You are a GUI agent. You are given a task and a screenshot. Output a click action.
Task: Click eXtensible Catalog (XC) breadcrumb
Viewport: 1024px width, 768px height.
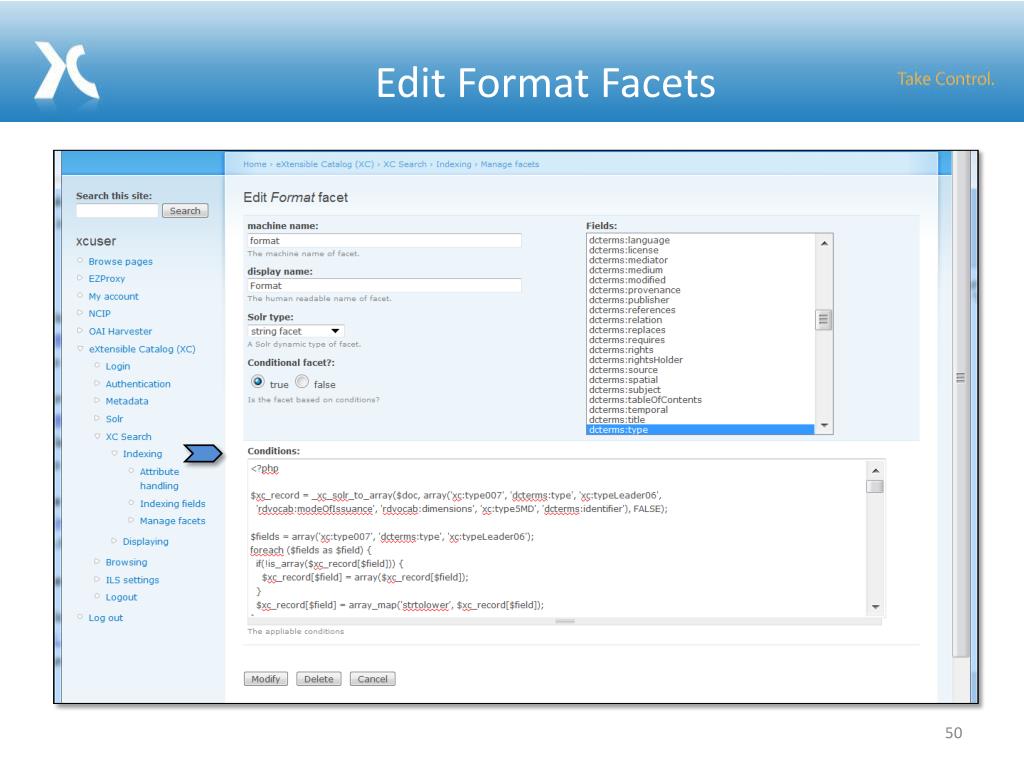pos(325,164)
